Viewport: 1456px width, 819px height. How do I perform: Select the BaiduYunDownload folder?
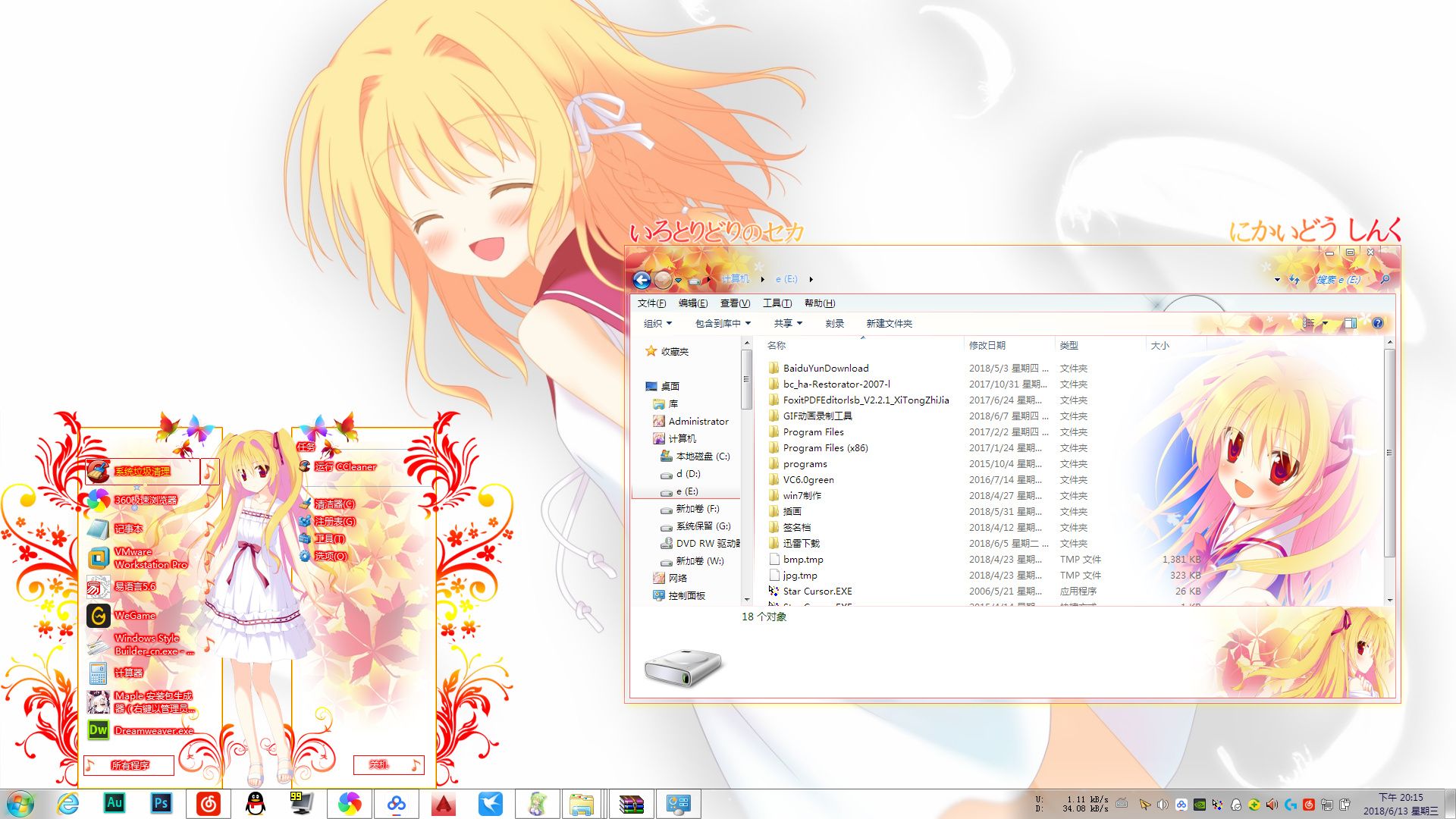coord(826,368)
